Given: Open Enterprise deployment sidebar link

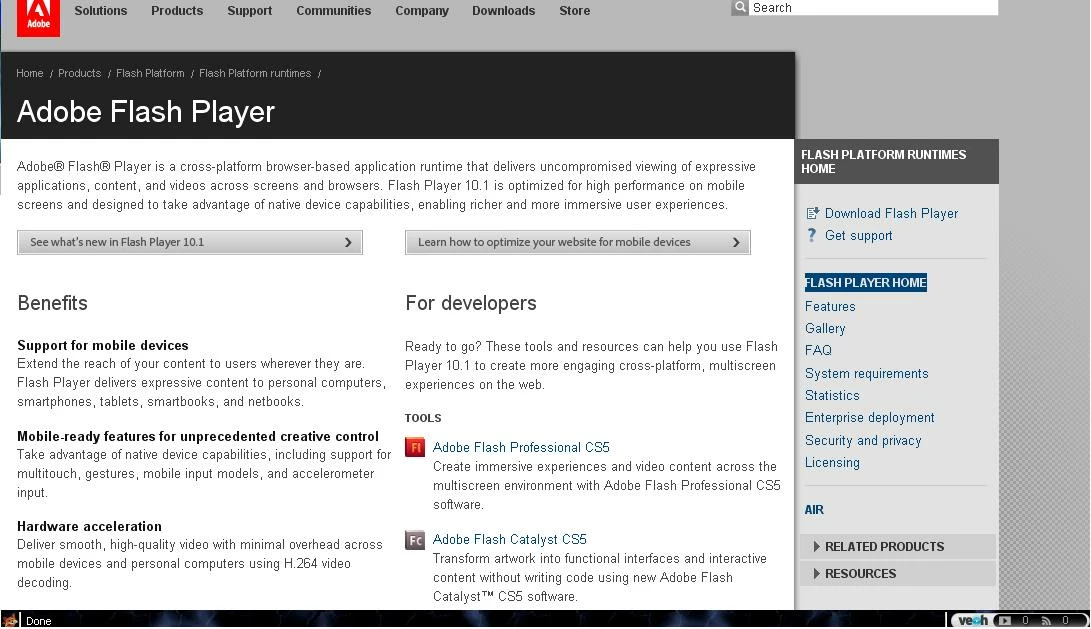Looking at the screenshot, I should coord(870,417).
